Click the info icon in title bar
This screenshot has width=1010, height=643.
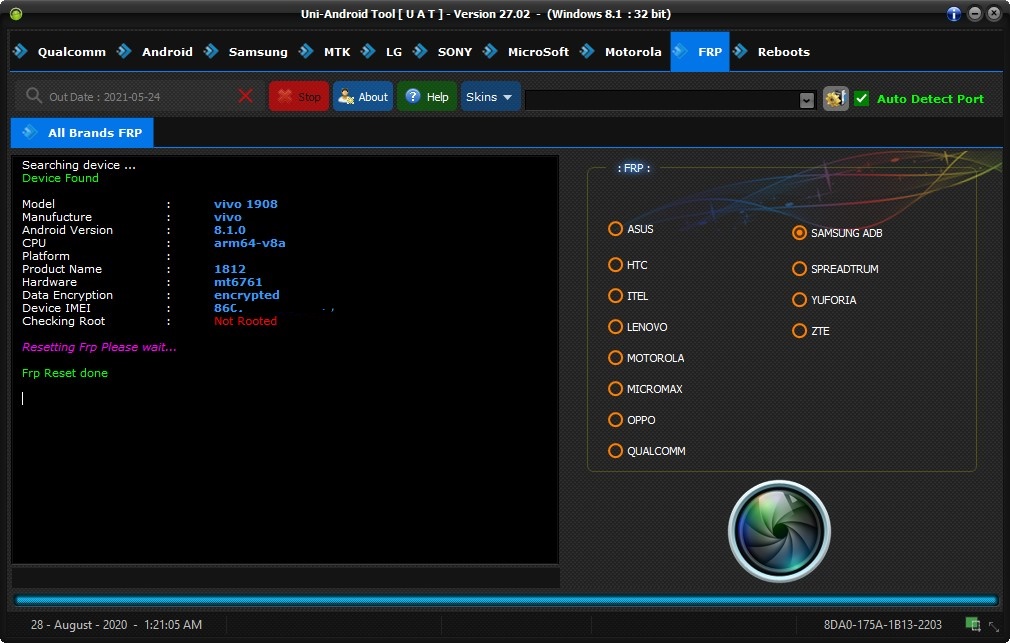click(954, 14)
